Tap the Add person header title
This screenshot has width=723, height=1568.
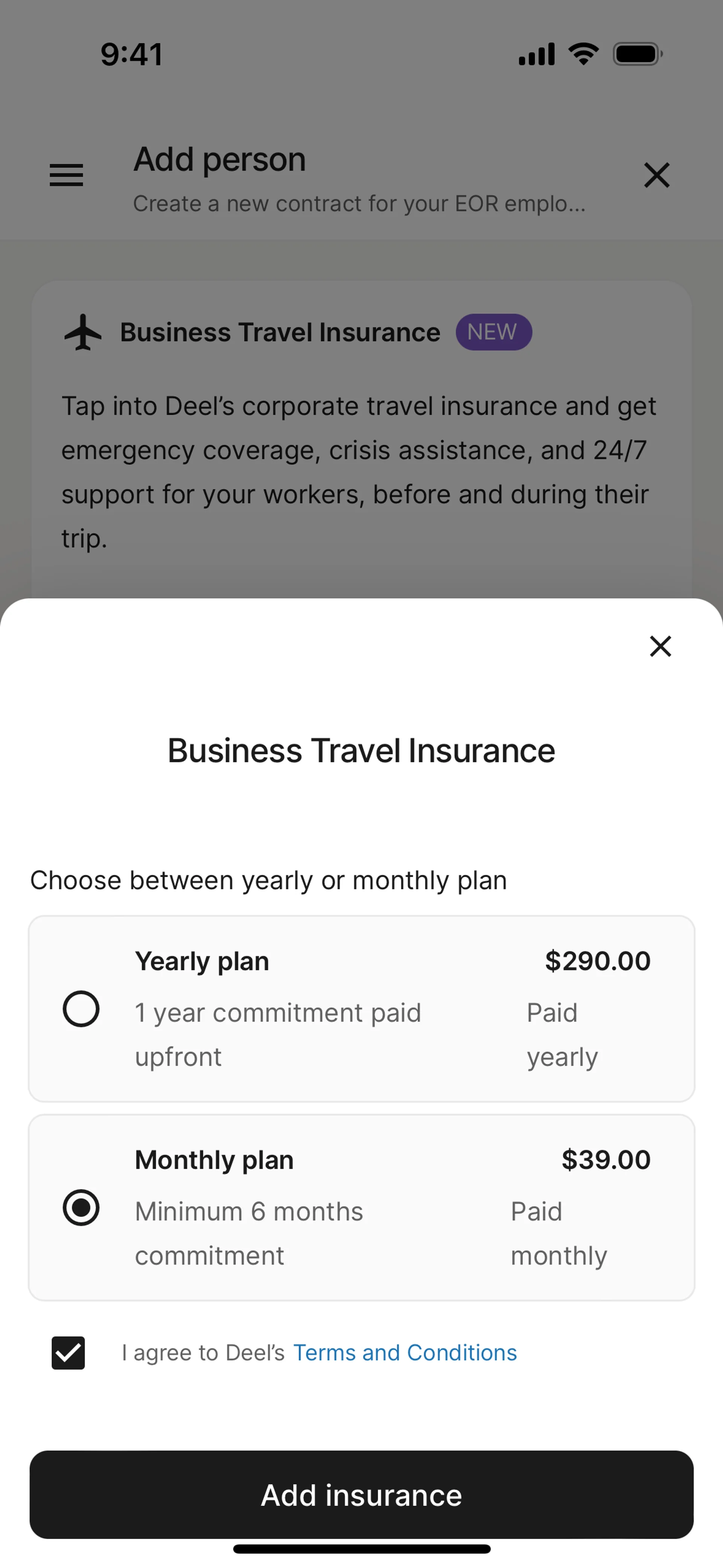220,159
